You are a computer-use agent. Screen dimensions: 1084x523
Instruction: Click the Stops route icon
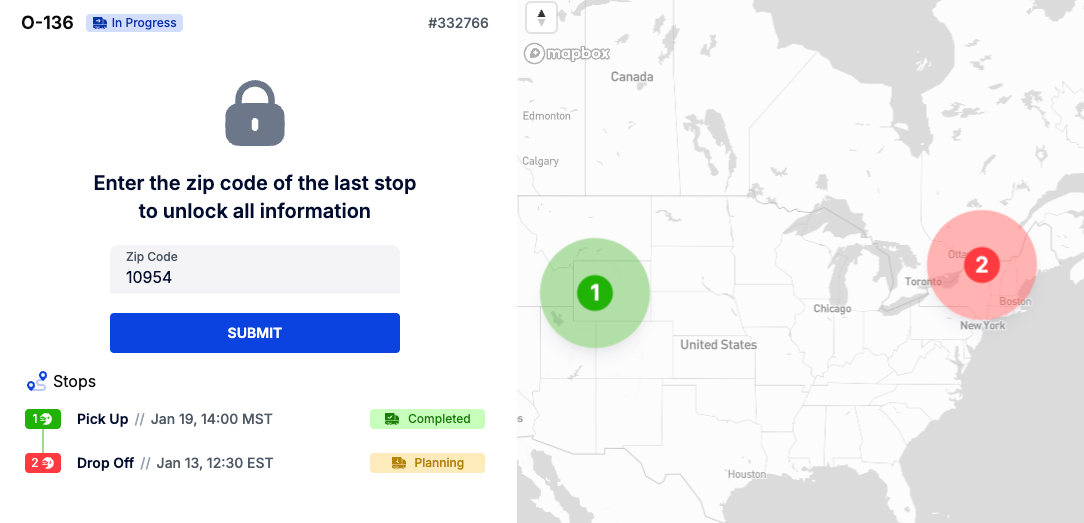coord(37,381)
